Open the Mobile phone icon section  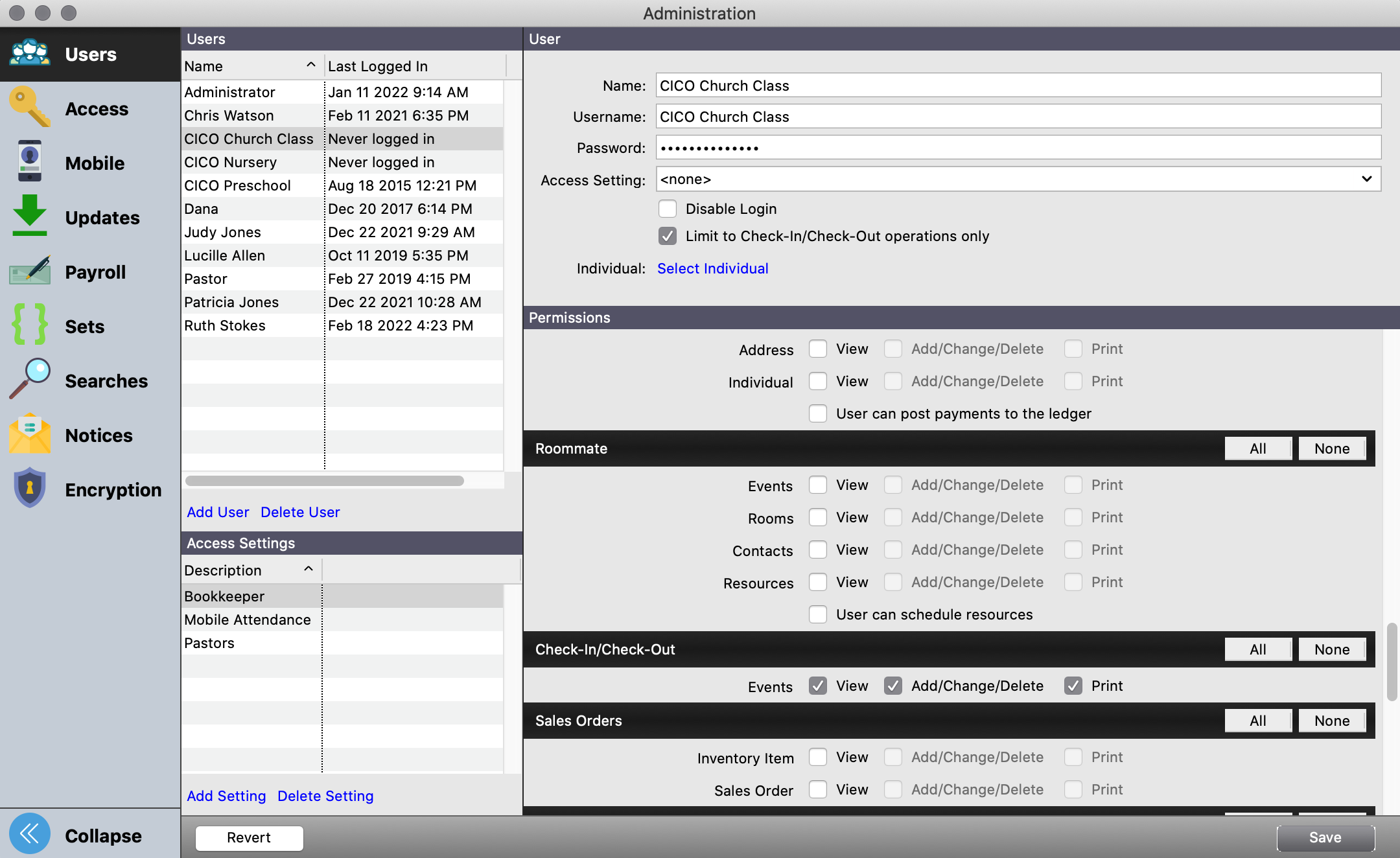[x=30, y=162]
